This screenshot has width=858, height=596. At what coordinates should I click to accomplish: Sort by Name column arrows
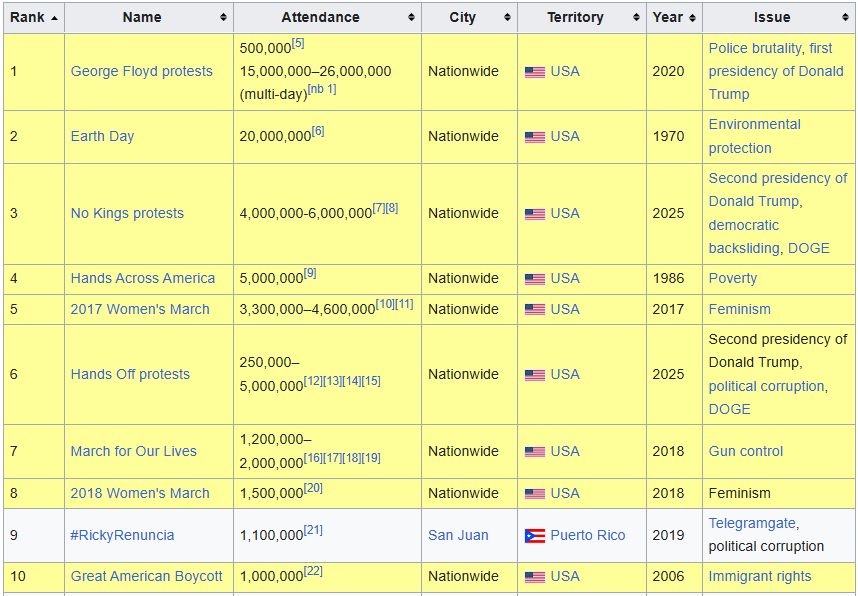tap(223, 18)
